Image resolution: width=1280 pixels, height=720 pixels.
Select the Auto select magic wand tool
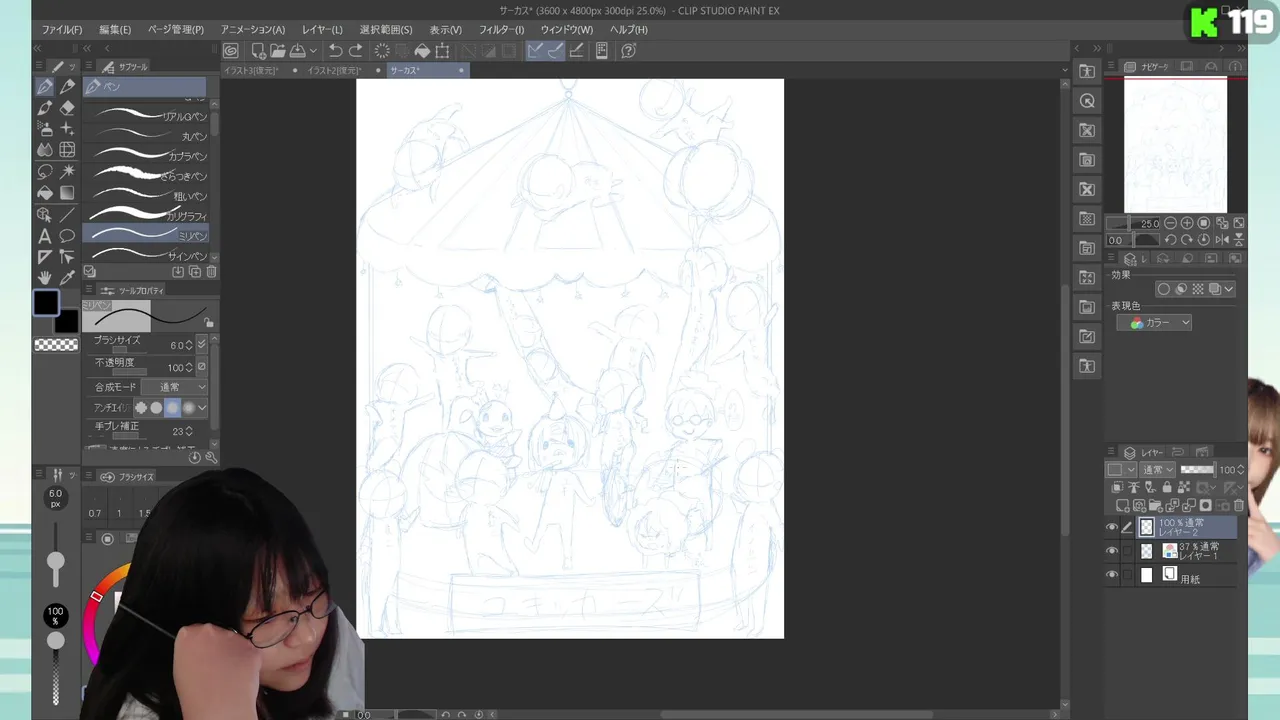67,171
